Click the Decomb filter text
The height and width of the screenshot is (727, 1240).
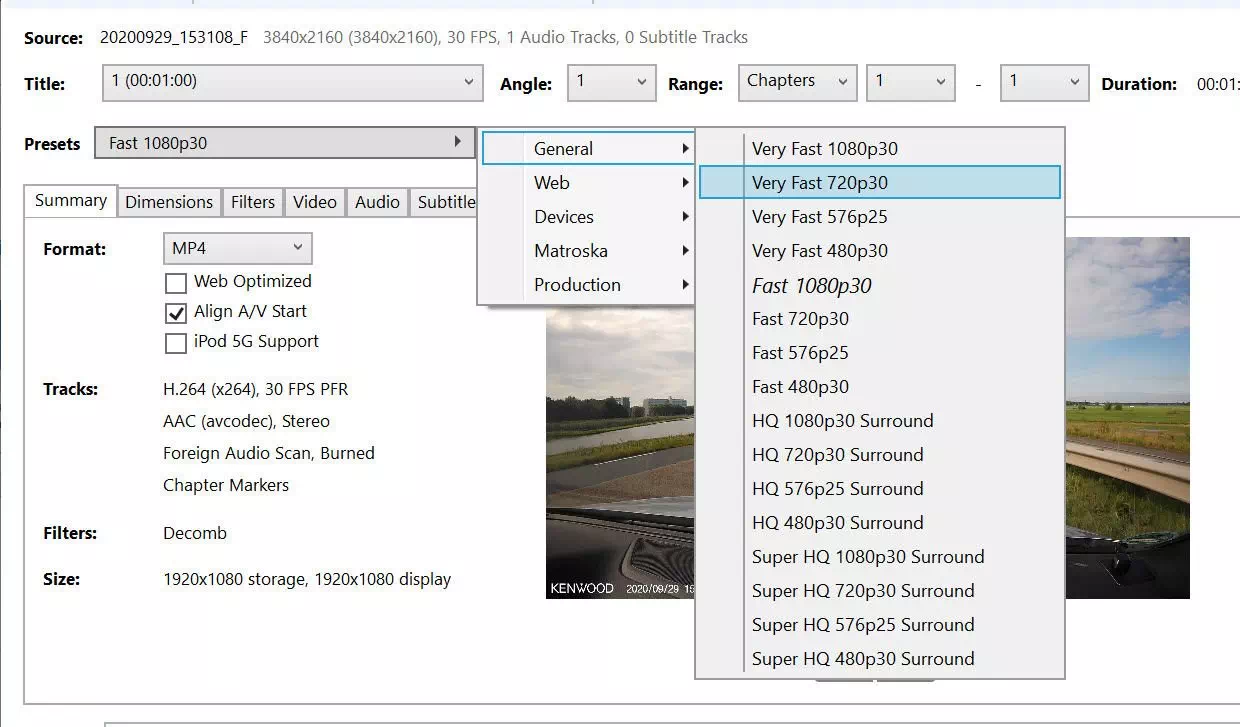(x=195, y=533)
